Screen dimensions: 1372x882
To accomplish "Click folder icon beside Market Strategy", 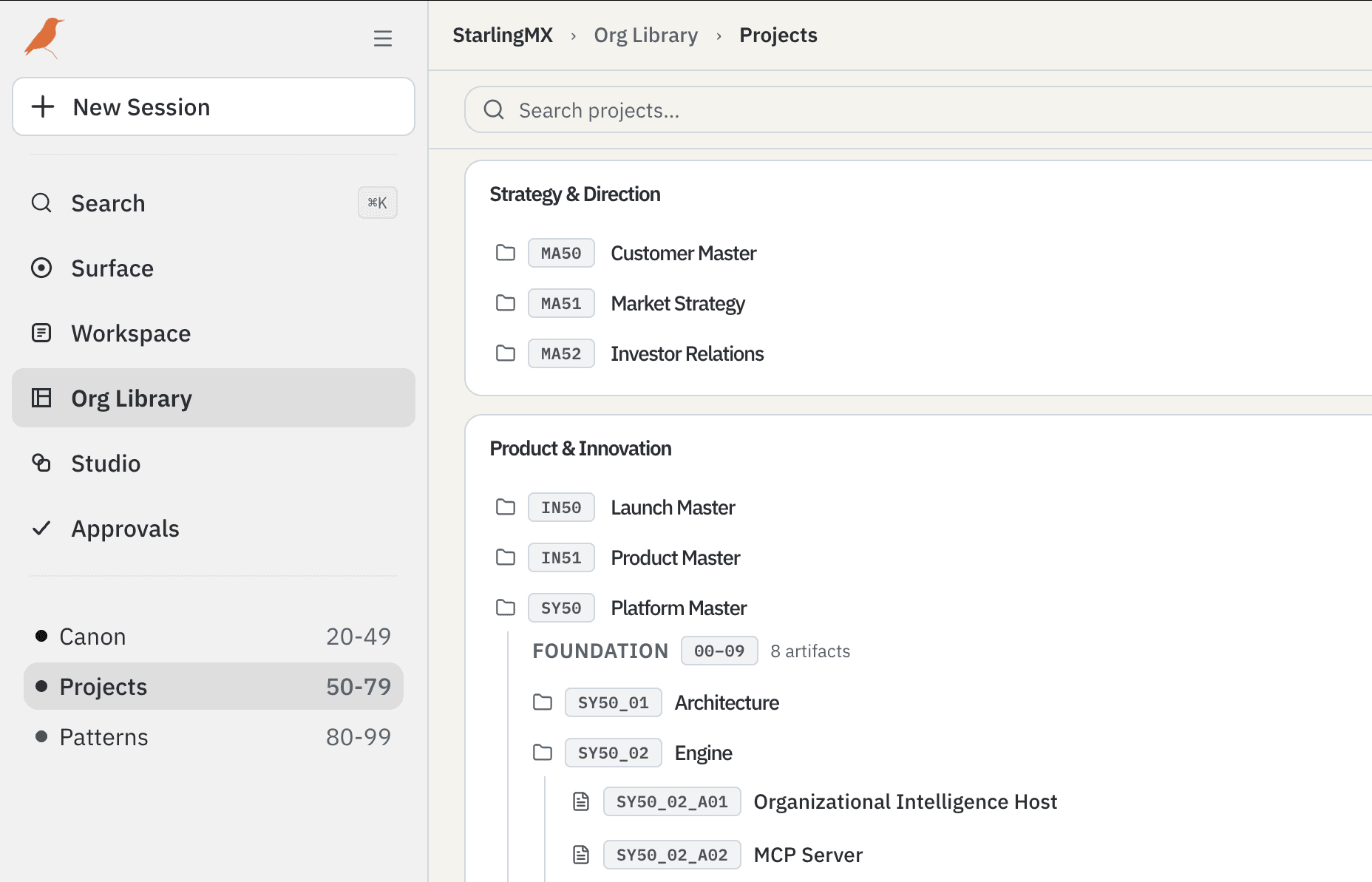I will pos(506,303).
